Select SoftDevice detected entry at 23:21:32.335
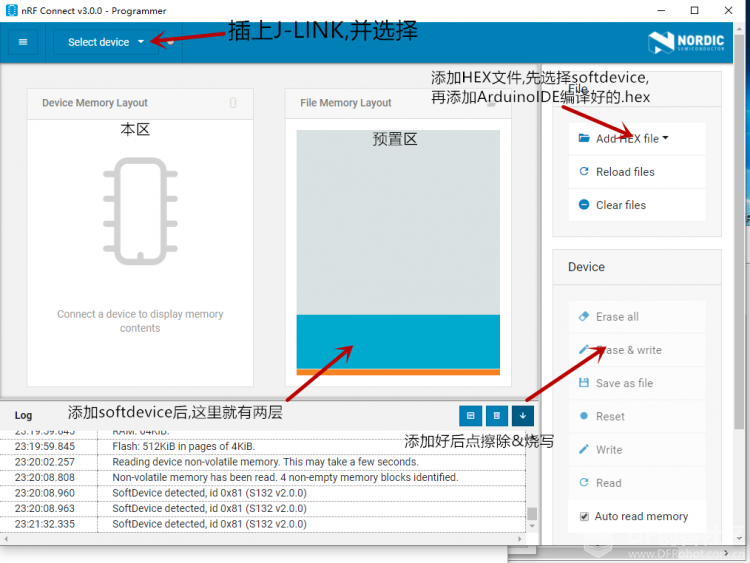The width and height of the screenshot is (750, 563). [x=263, y=524]
